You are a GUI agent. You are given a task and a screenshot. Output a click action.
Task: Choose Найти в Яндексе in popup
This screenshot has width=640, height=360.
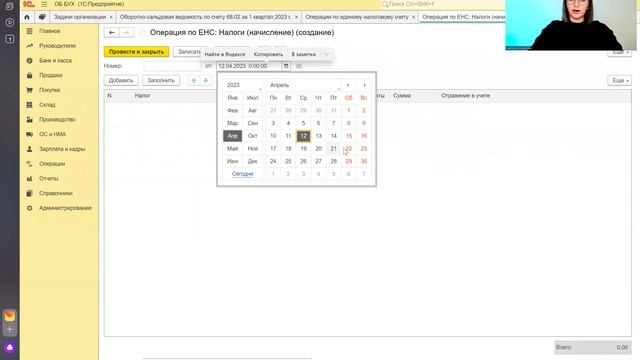(x=225, y=54)
